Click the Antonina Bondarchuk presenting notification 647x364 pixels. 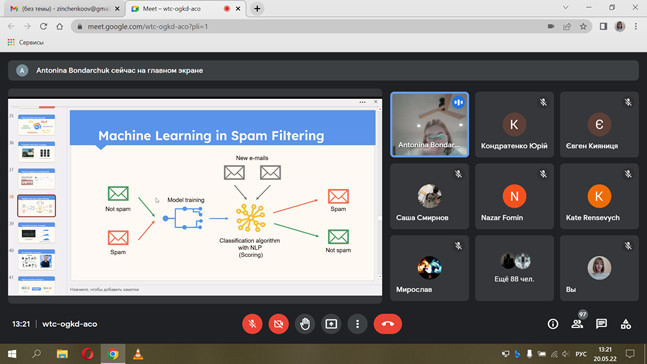(323, 71)
